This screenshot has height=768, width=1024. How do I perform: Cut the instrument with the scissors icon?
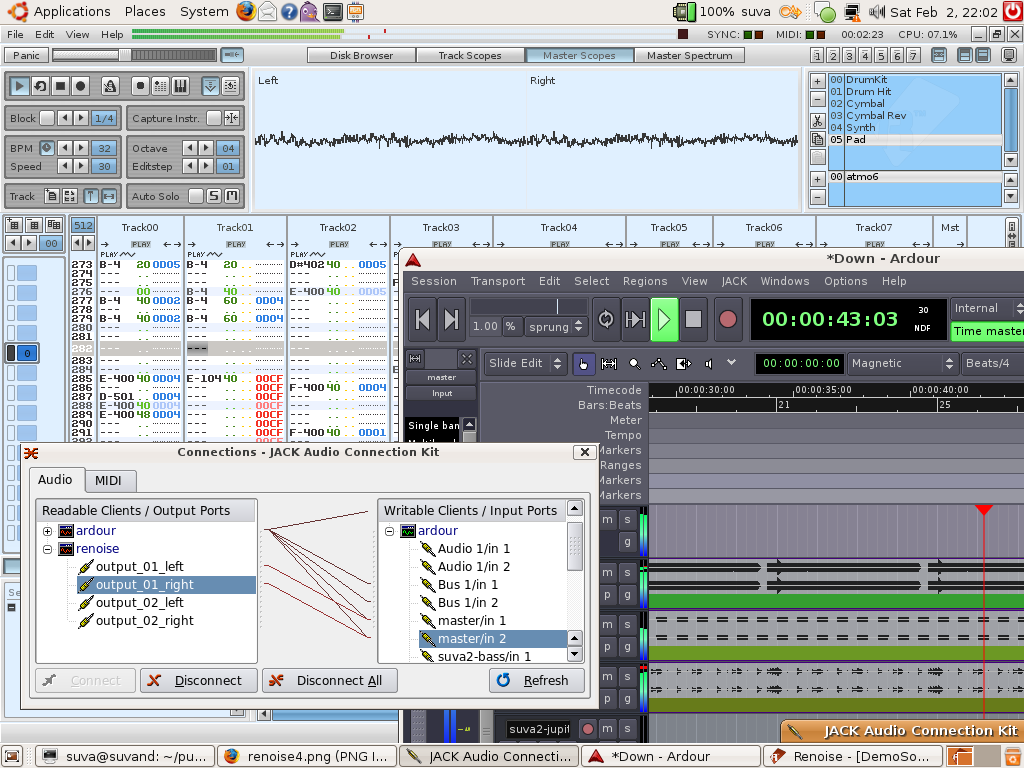coord(817,121)
